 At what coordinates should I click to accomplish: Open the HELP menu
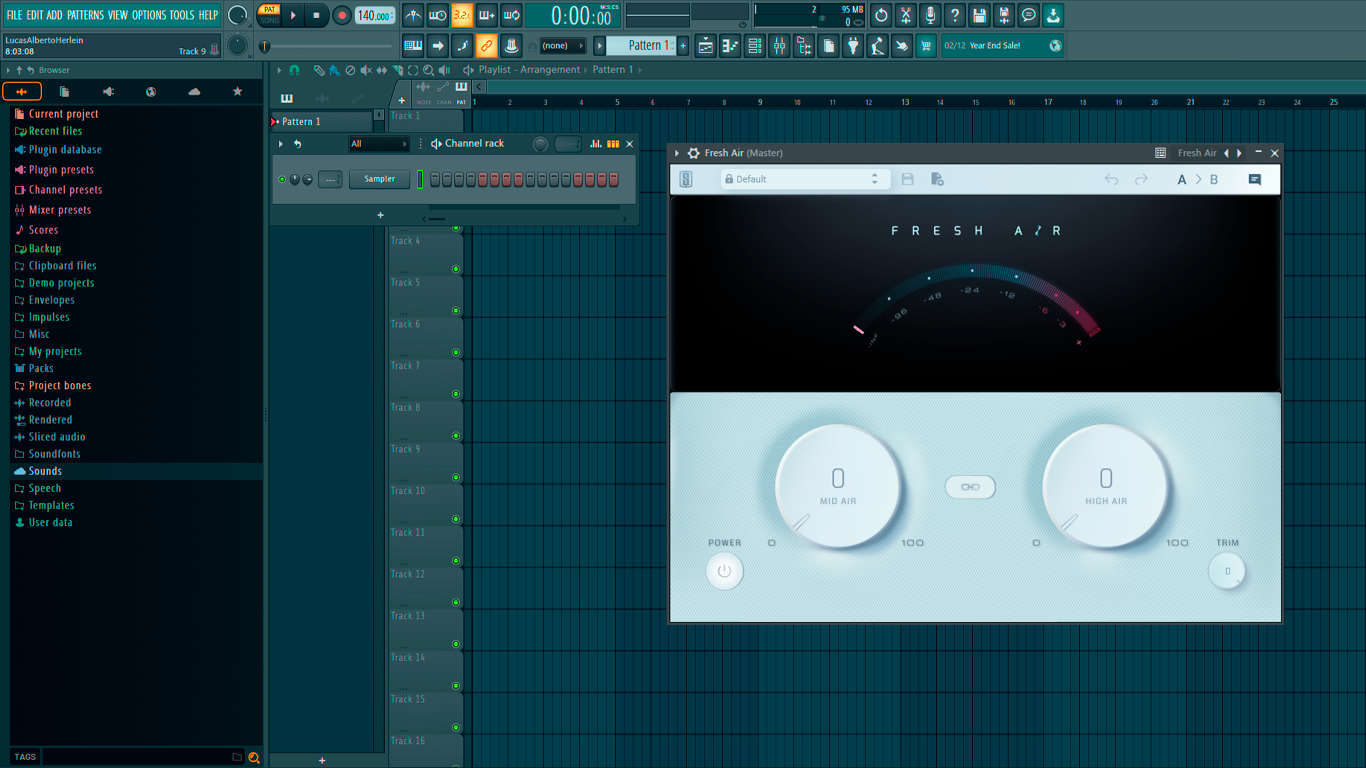(x=208, y=15)
